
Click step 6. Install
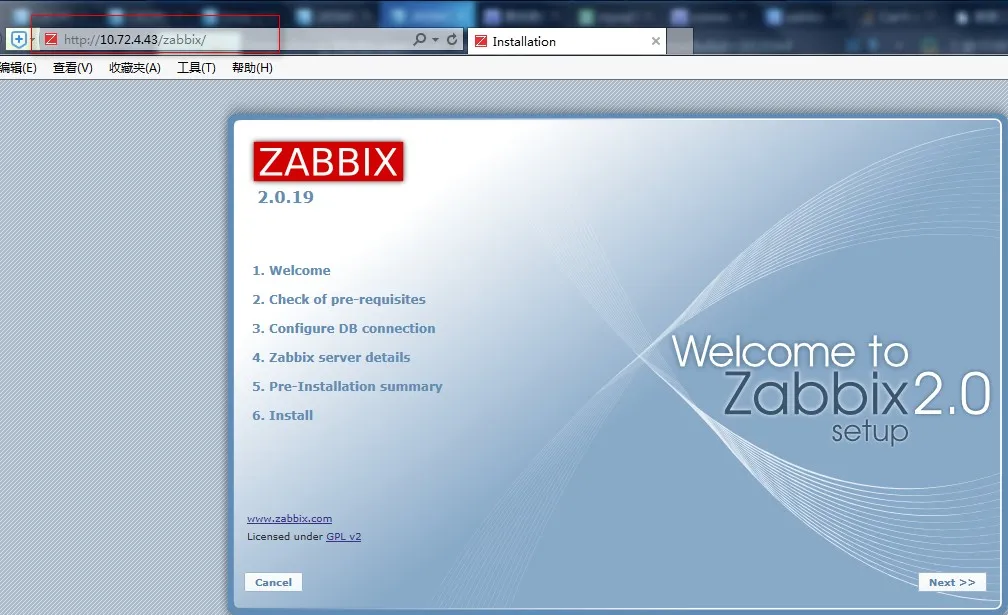click(x=283, y=415)
